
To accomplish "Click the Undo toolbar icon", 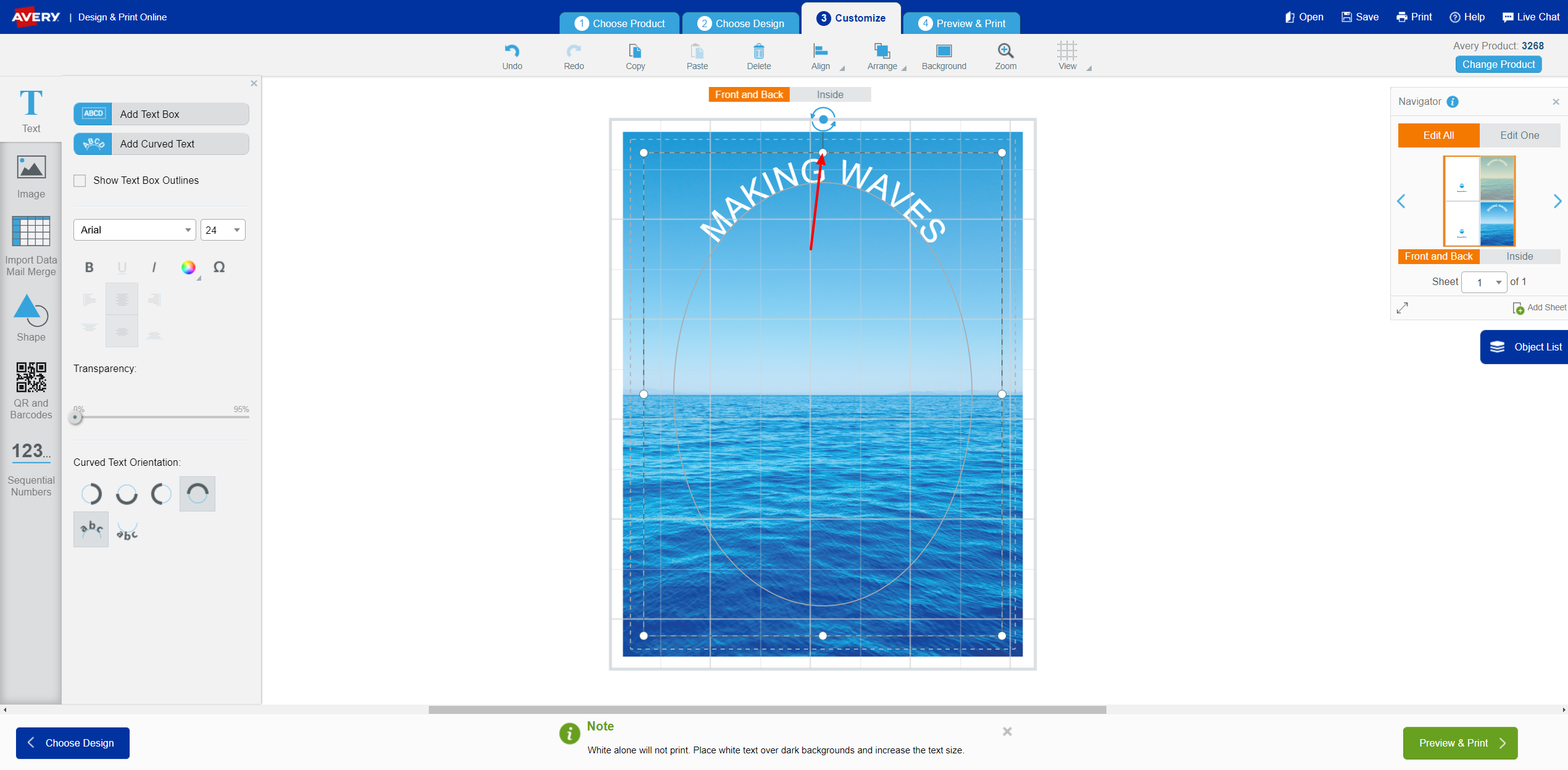I will tap(512, 51).
